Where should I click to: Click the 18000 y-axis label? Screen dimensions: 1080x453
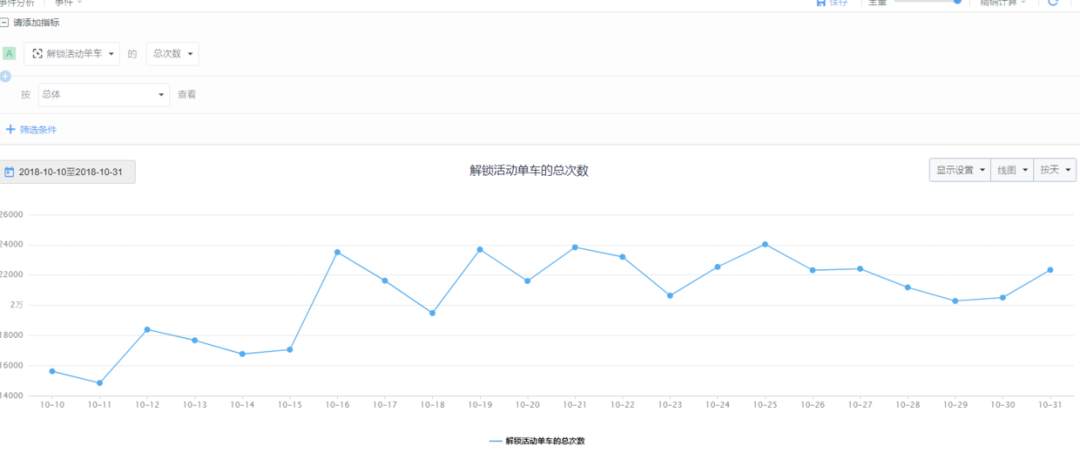pos(10,335)
